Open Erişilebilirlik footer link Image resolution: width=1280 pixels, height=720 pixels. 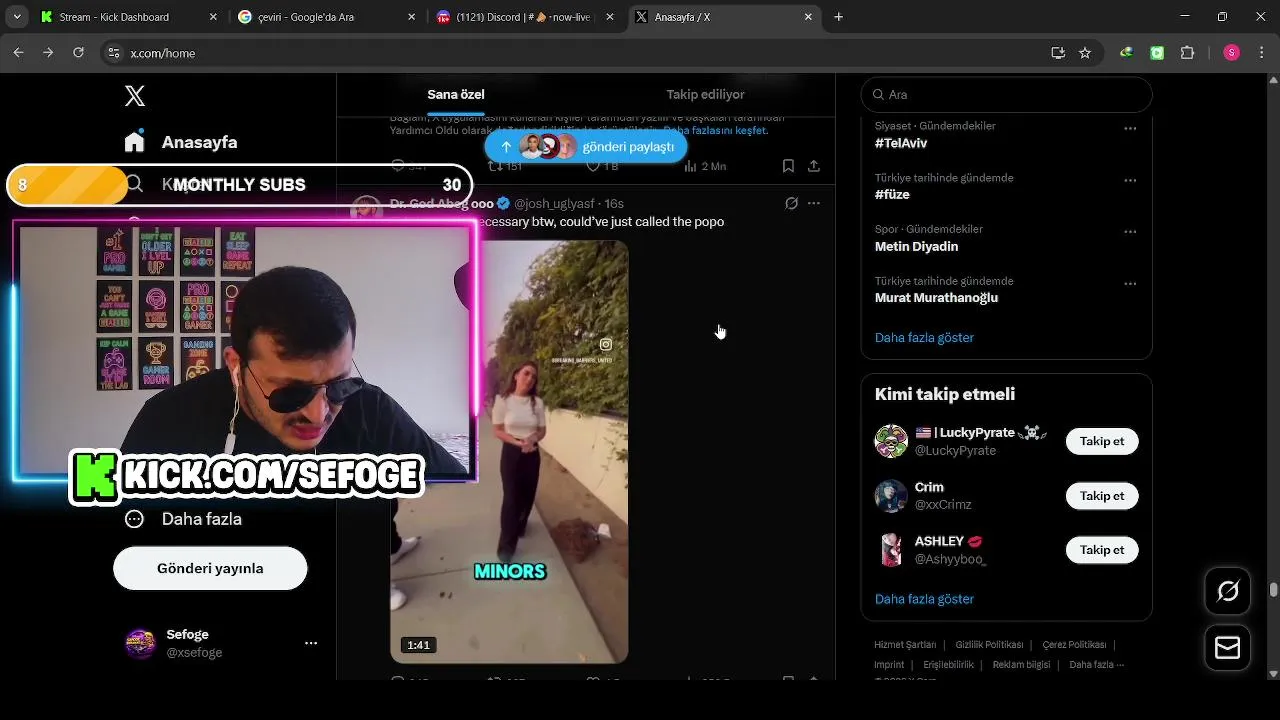coord(948,665)
